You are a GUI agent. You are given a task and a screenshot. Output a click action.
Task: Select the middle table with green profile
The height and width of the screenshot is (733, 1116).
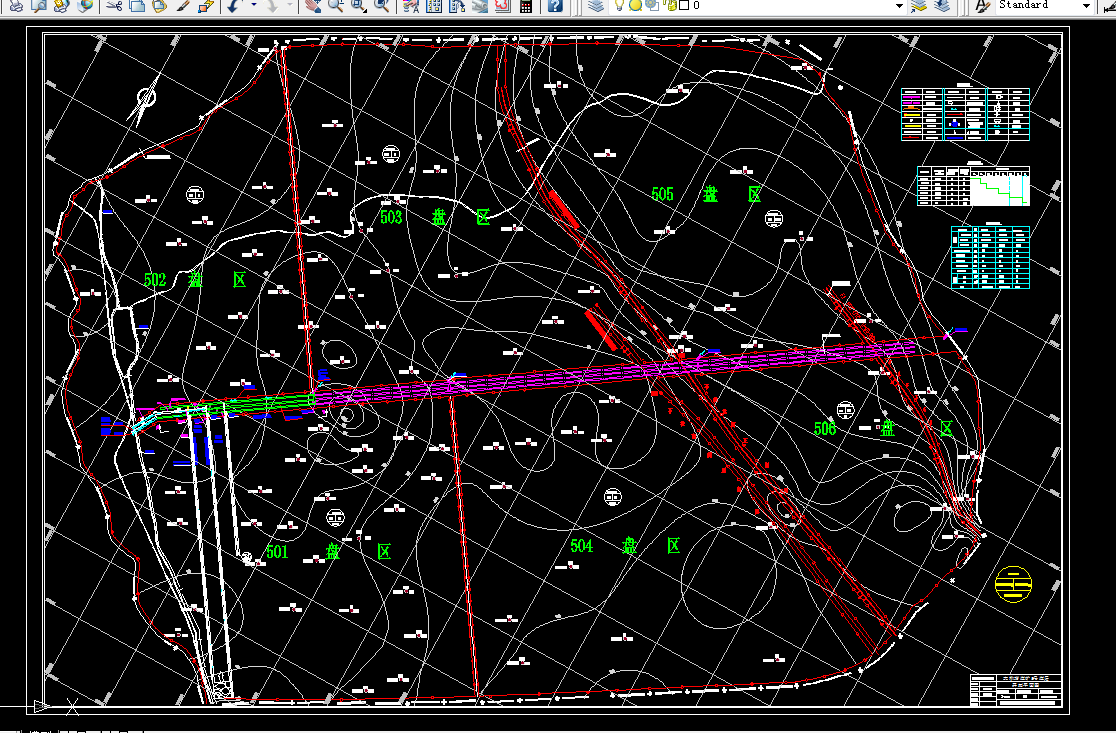click(973, 186)
